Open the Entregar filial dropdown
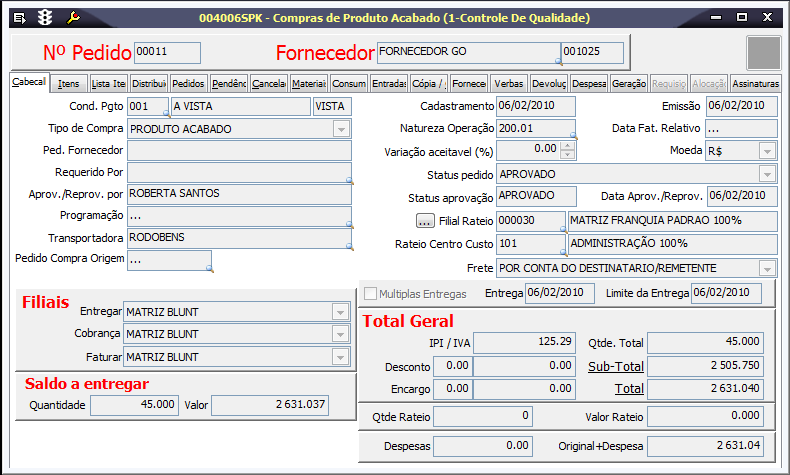The height and width of the screenshot is (475, 790). coord(341,312)
